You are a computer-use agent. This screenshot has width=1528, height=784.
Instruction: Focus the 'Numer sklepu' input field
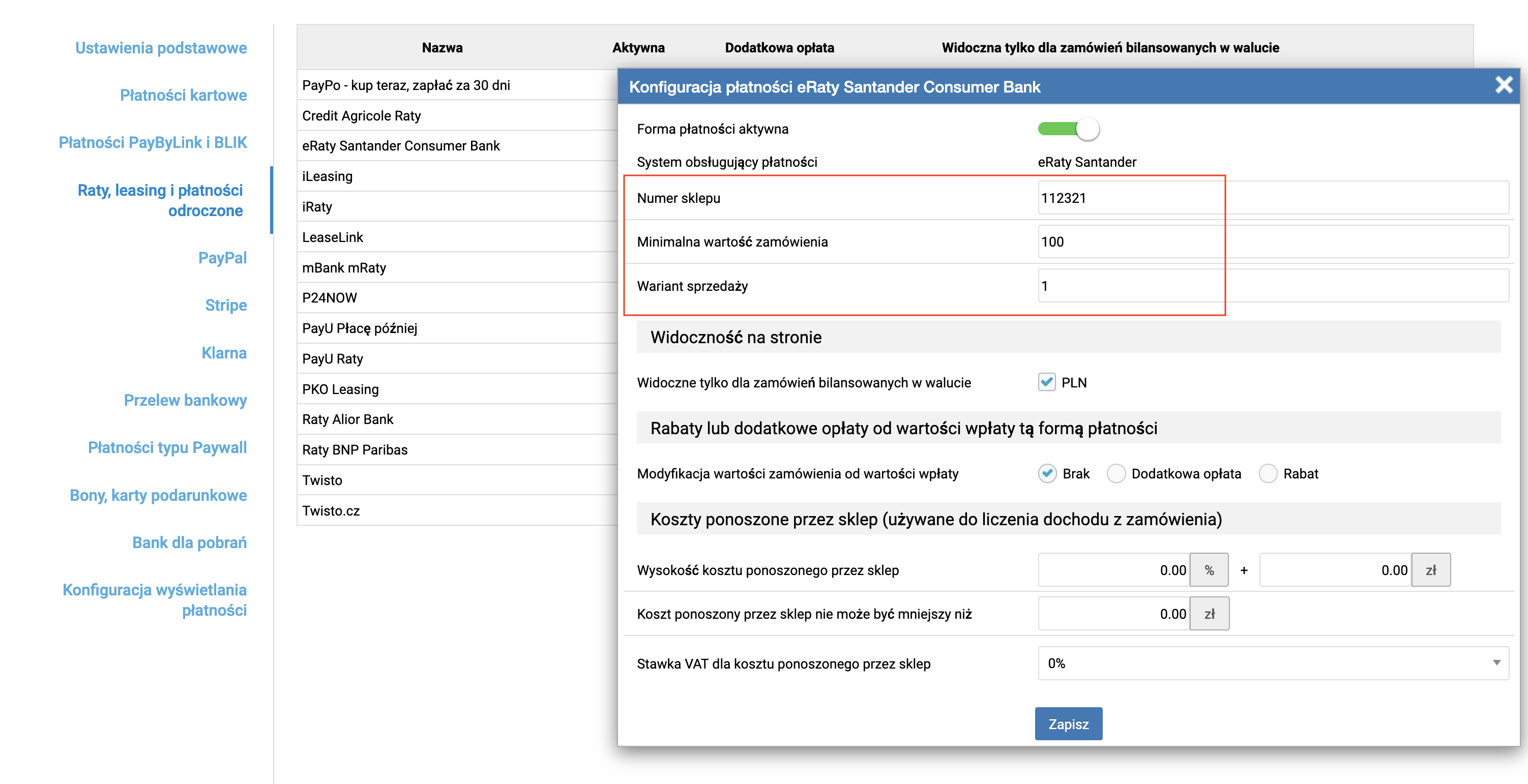coord(1274,197)
